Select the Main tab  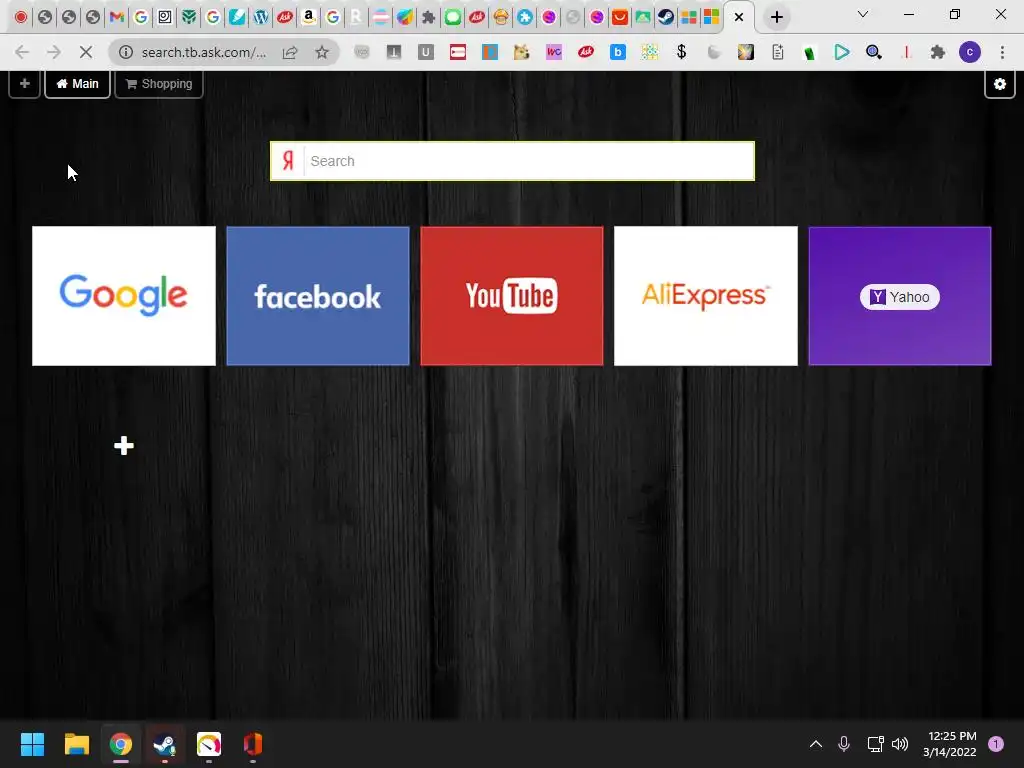[77, 84]
